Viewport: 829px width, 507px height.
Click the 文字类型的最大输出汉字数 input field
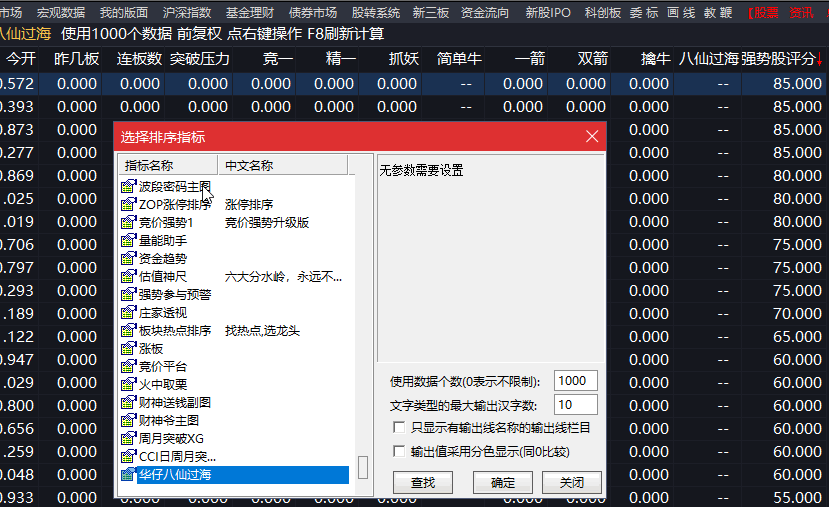point(576,405)
